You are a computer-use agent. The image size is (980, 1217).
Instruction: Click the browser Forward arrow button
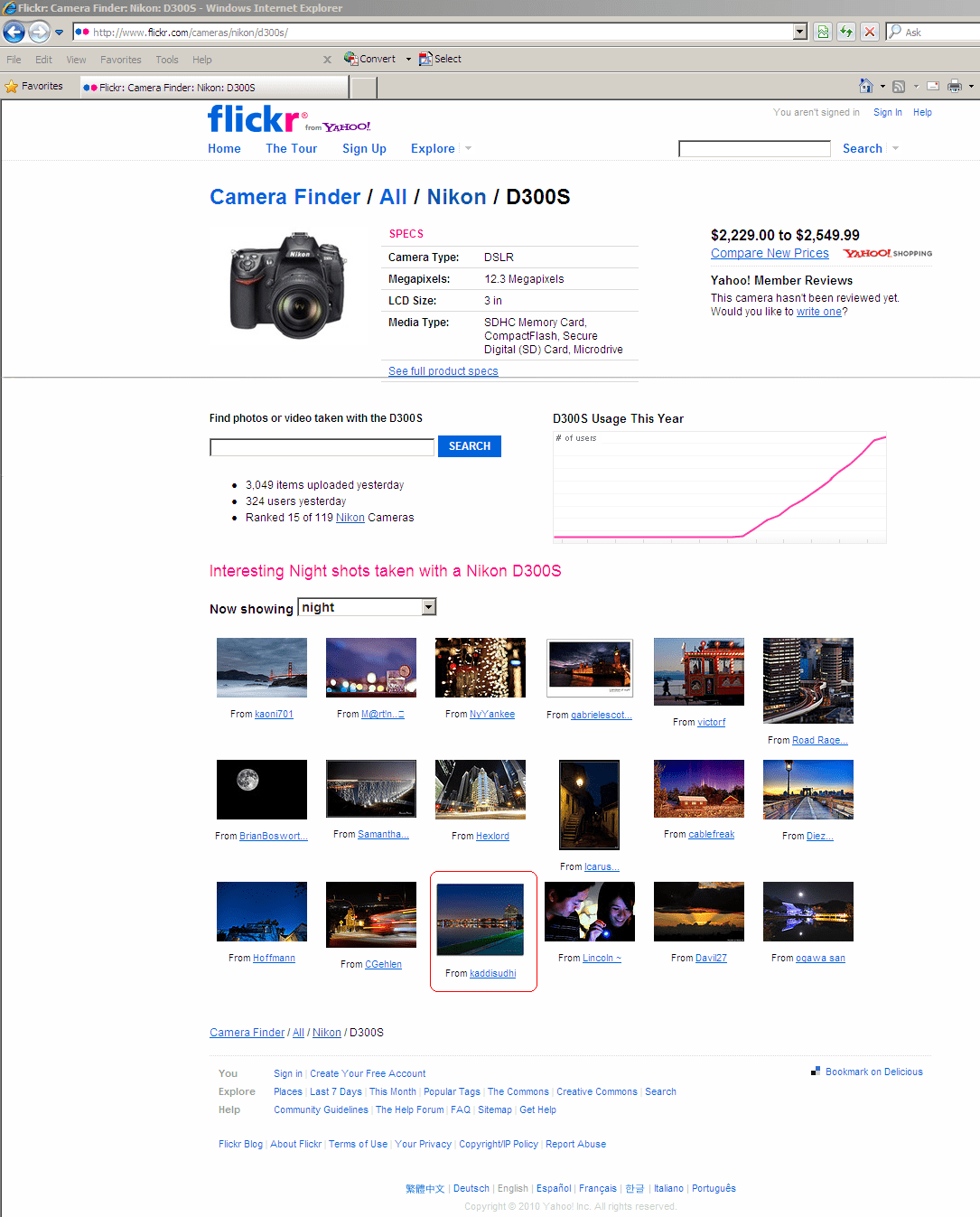tap(39, 33)
